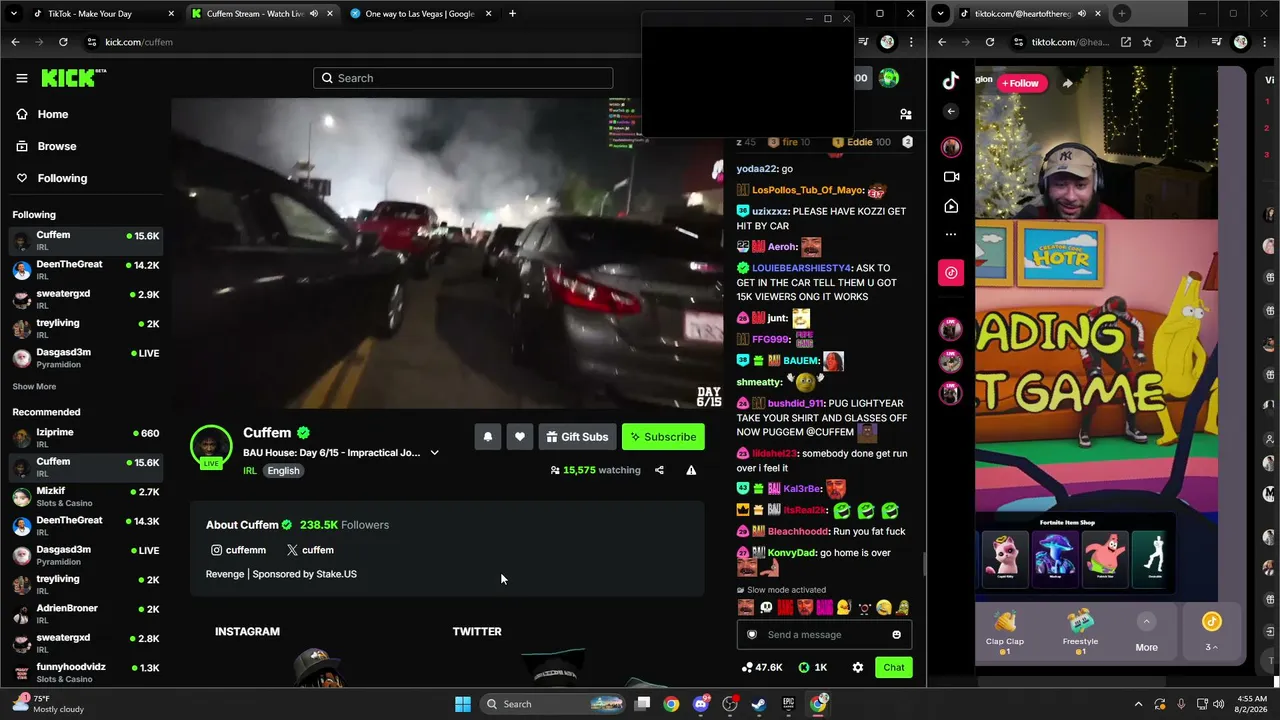Click the TikTok logo in TikTok window
Screen dimensions: 1280x720
pos(951,82)
